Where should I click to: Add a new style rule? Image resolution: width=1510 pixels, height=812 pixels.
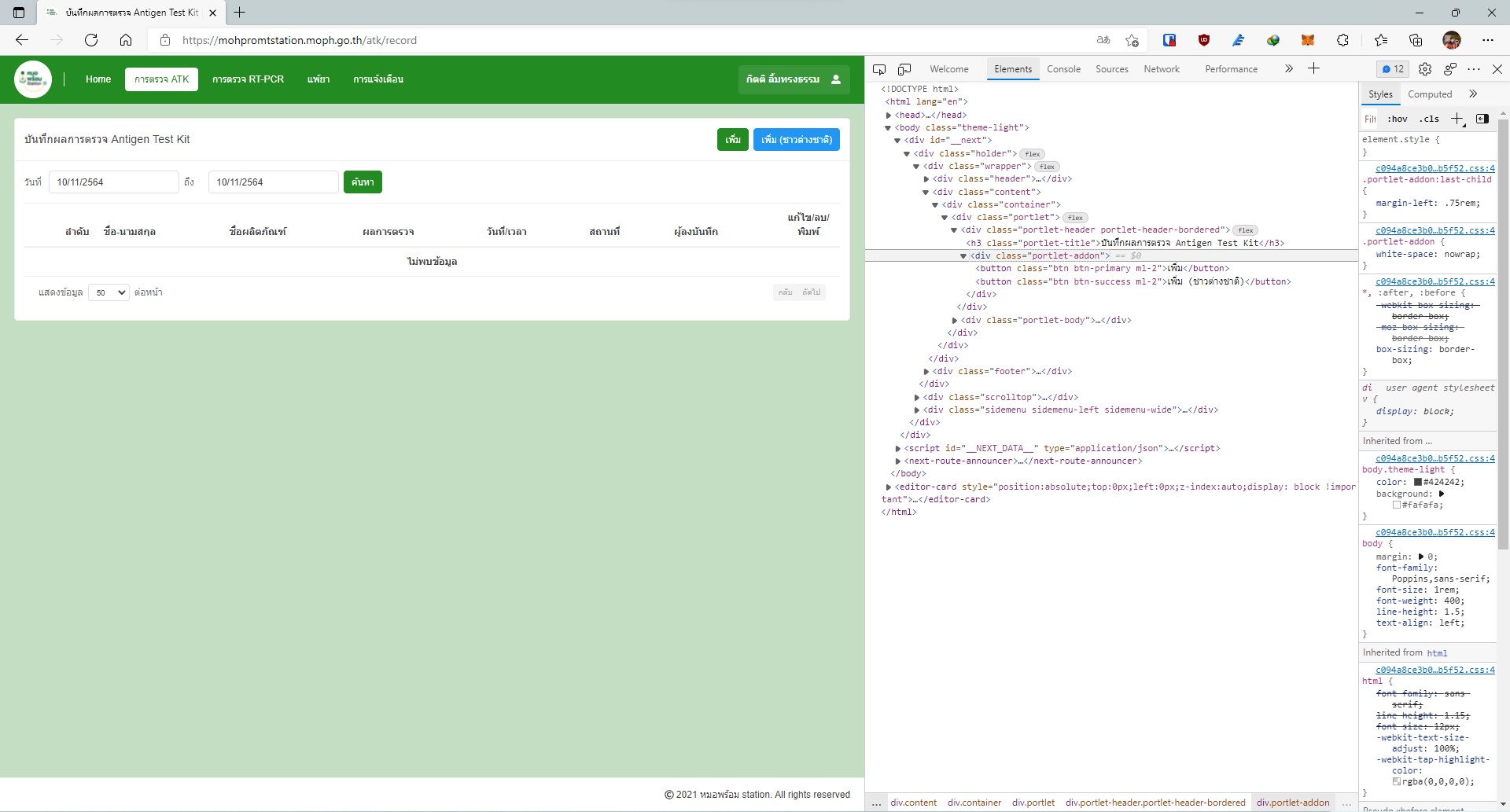(1457, 119)
